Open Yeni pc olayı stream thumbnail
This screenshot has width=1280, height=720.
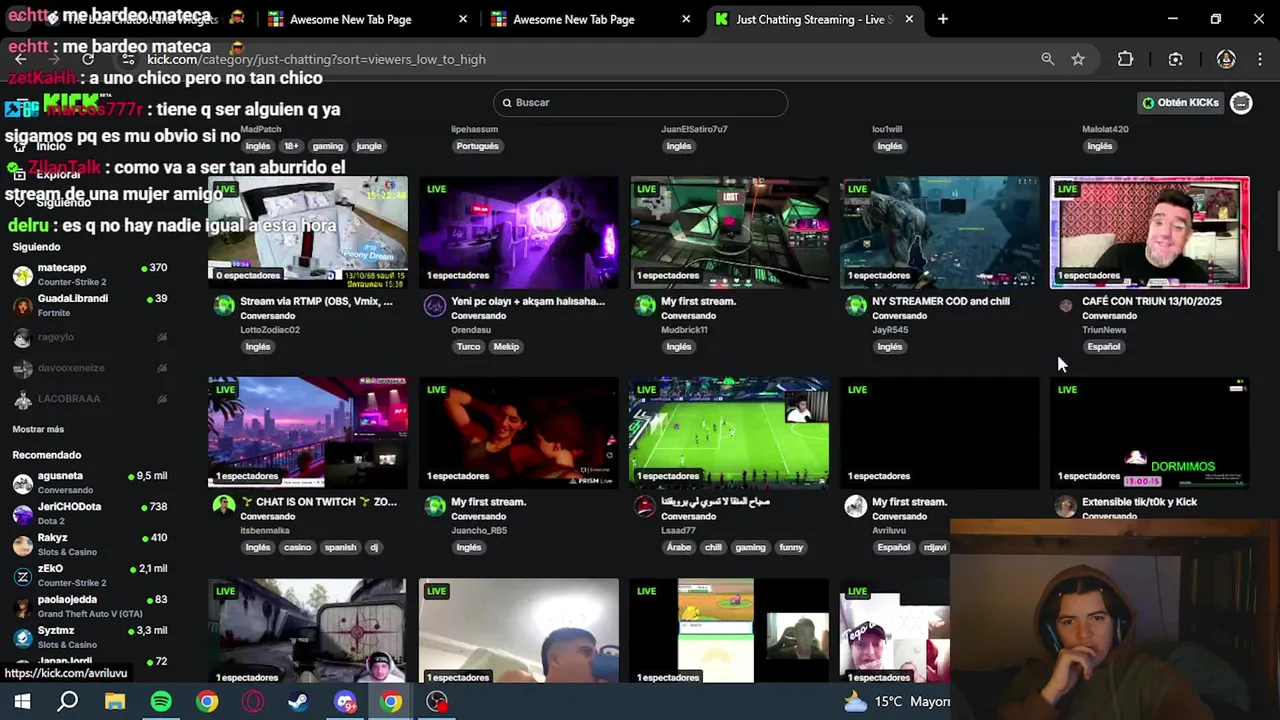[519, 233]
